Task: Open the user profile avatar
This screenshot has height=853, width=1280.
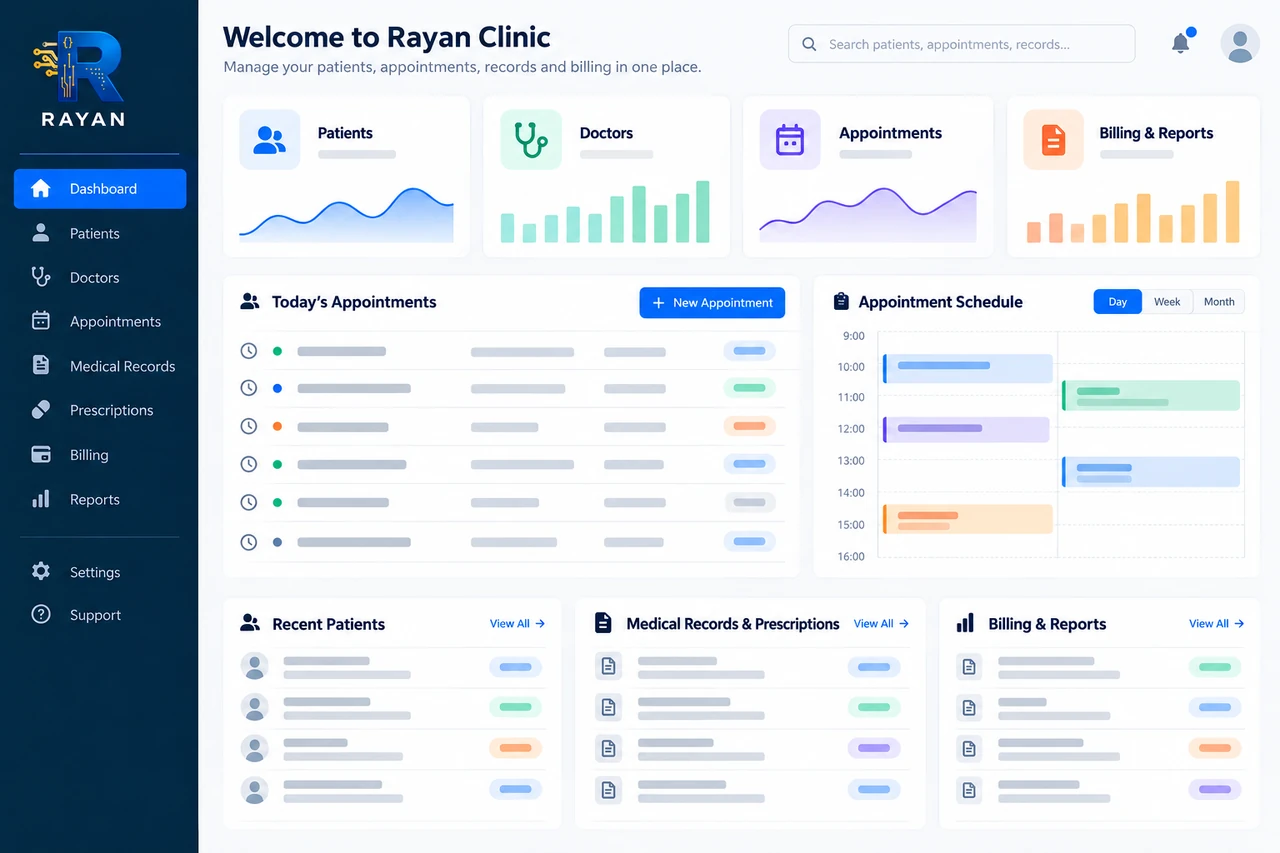Action: point(1240,44)
